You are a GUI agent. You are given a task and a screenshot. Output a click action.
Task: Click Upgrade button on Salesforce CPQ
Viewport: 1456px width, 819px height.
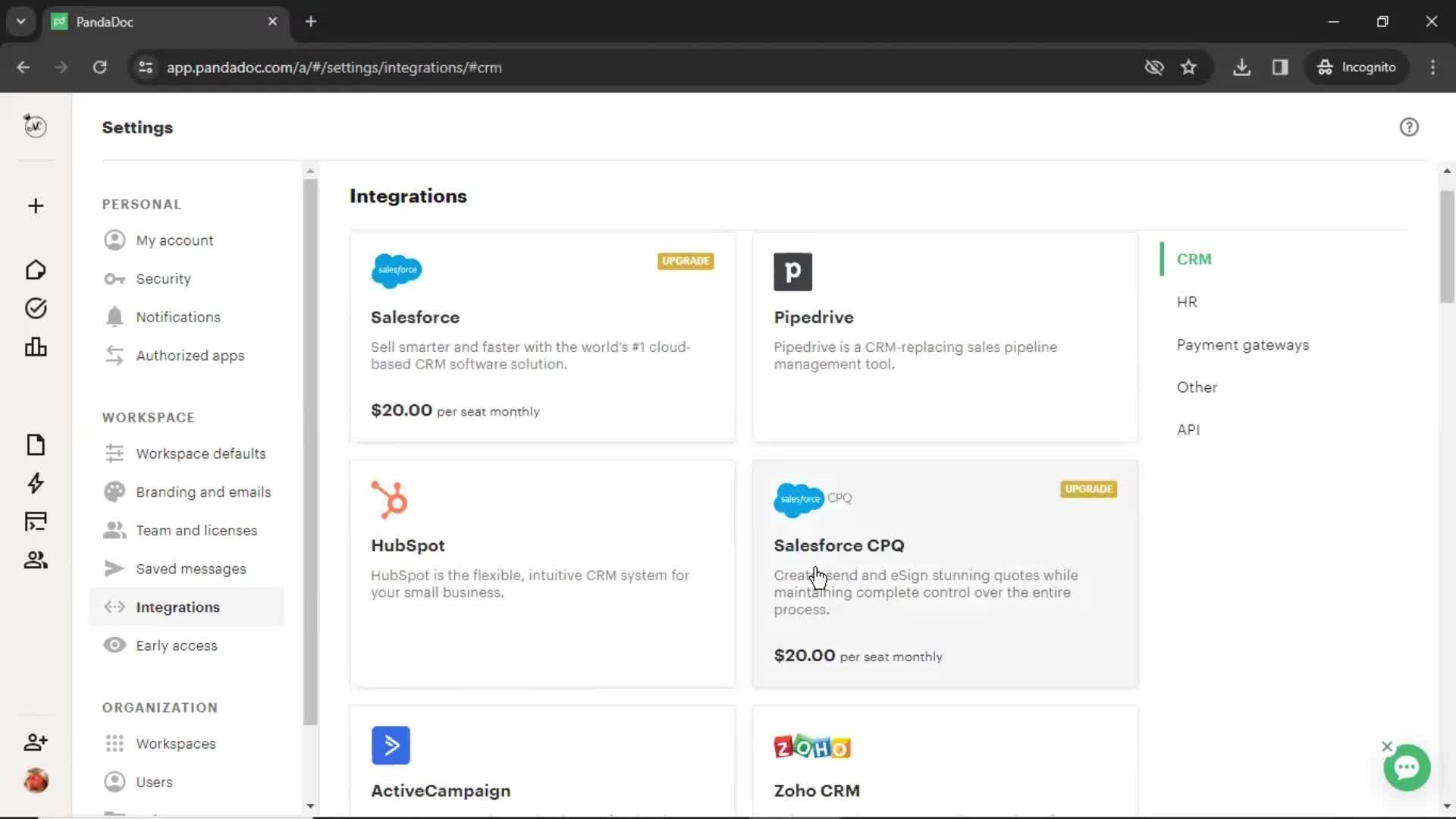pos(1088,488)
